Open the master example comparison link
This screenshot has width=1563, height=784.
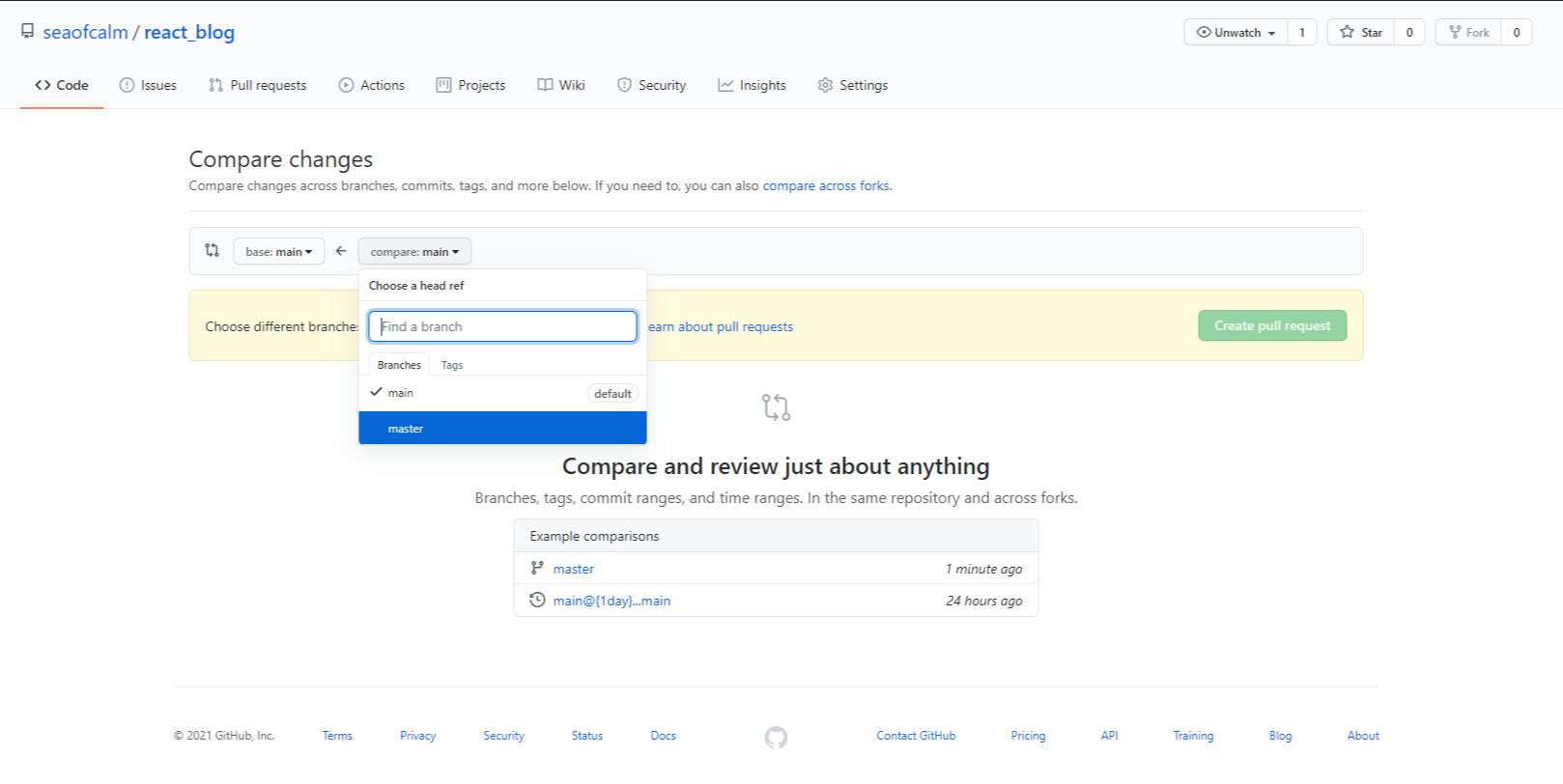(x=573, y=569)
